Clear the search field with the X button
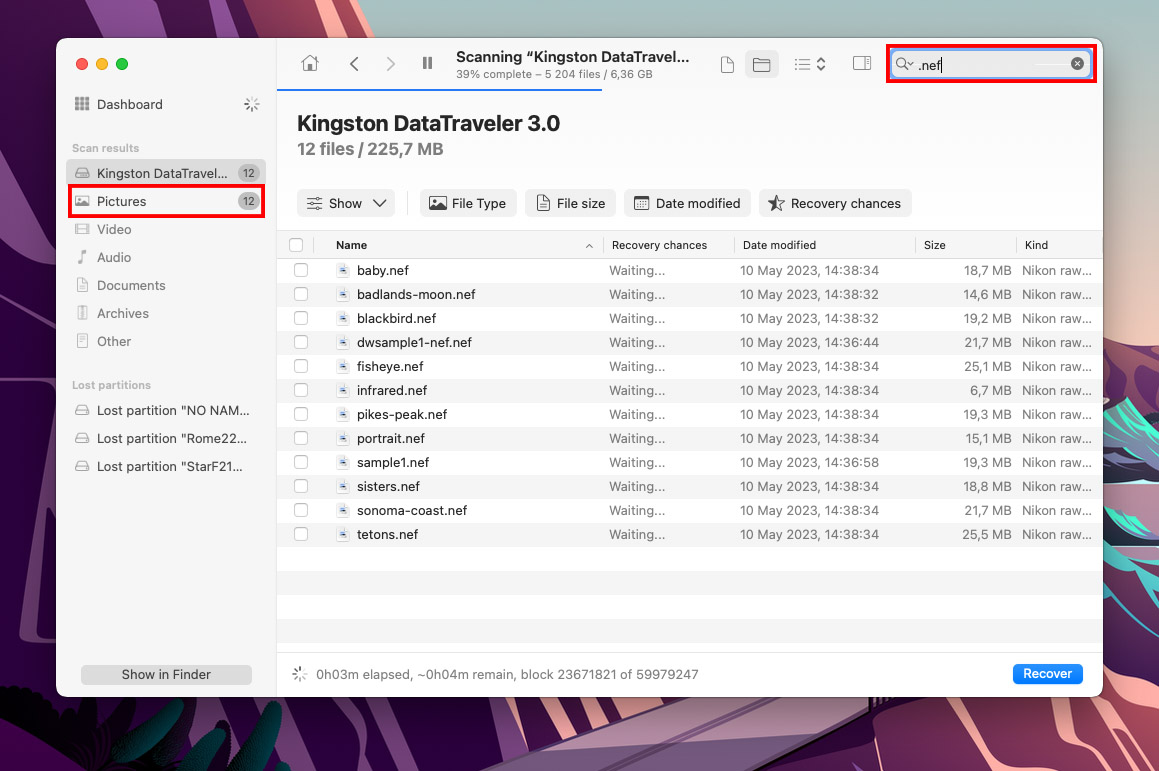Image resolution: width=1159 pixels, height=771 pixels. pos(1077,62)
